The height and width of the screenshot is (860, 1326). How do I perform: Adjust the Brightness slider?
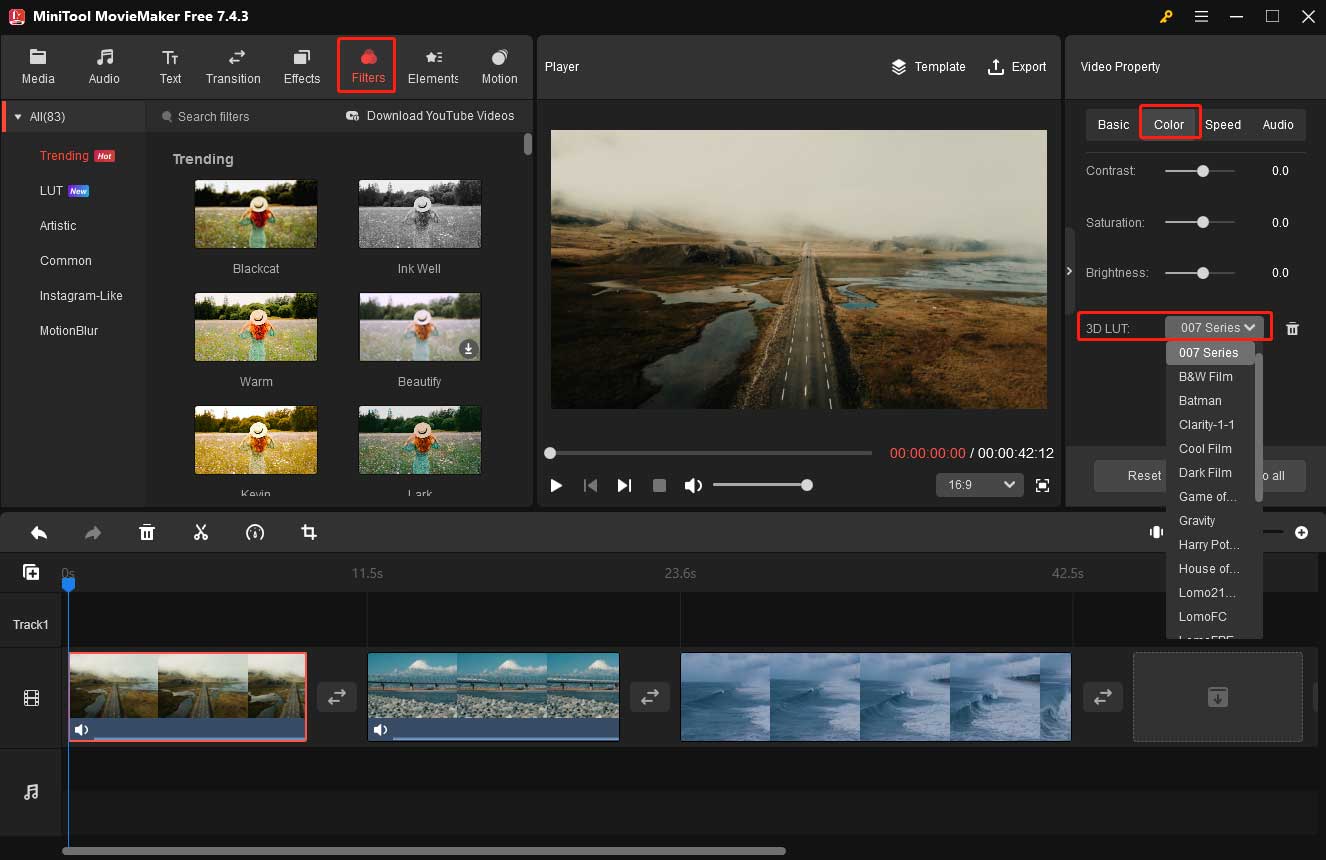[1200, 272]
